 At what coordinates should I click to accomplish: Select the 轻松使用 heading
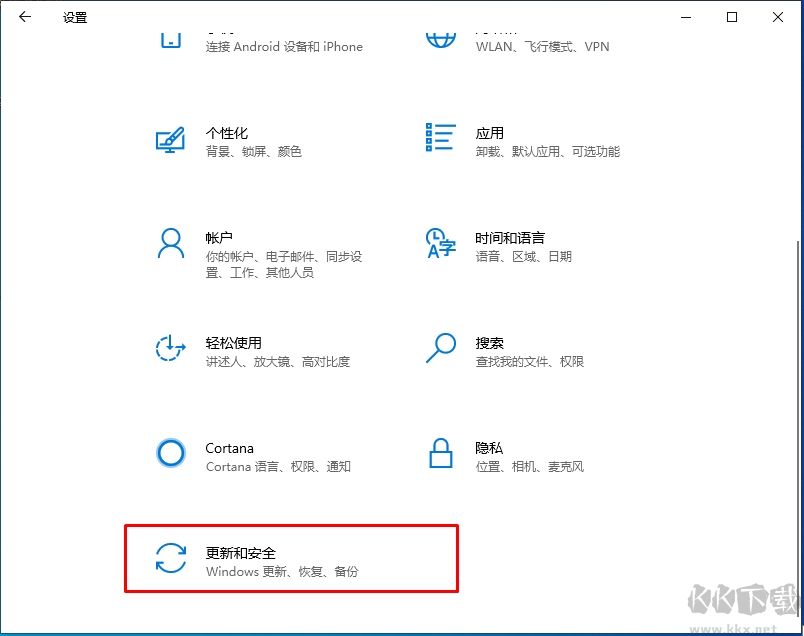coord(234,343)
